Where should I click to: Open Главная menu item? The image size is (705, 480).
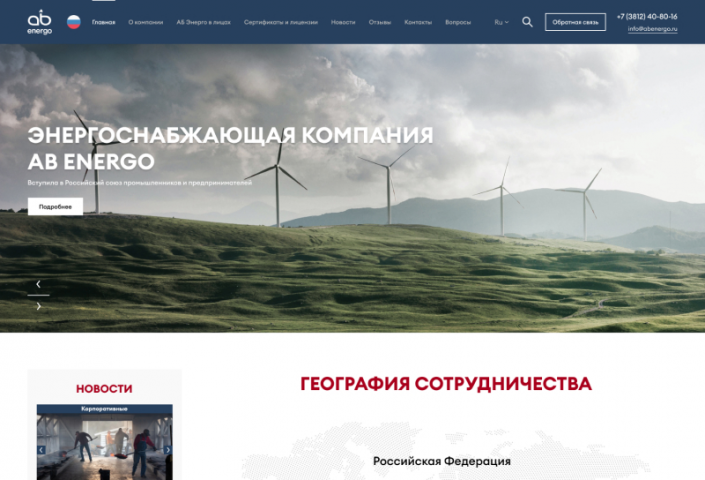pos(103,22)
